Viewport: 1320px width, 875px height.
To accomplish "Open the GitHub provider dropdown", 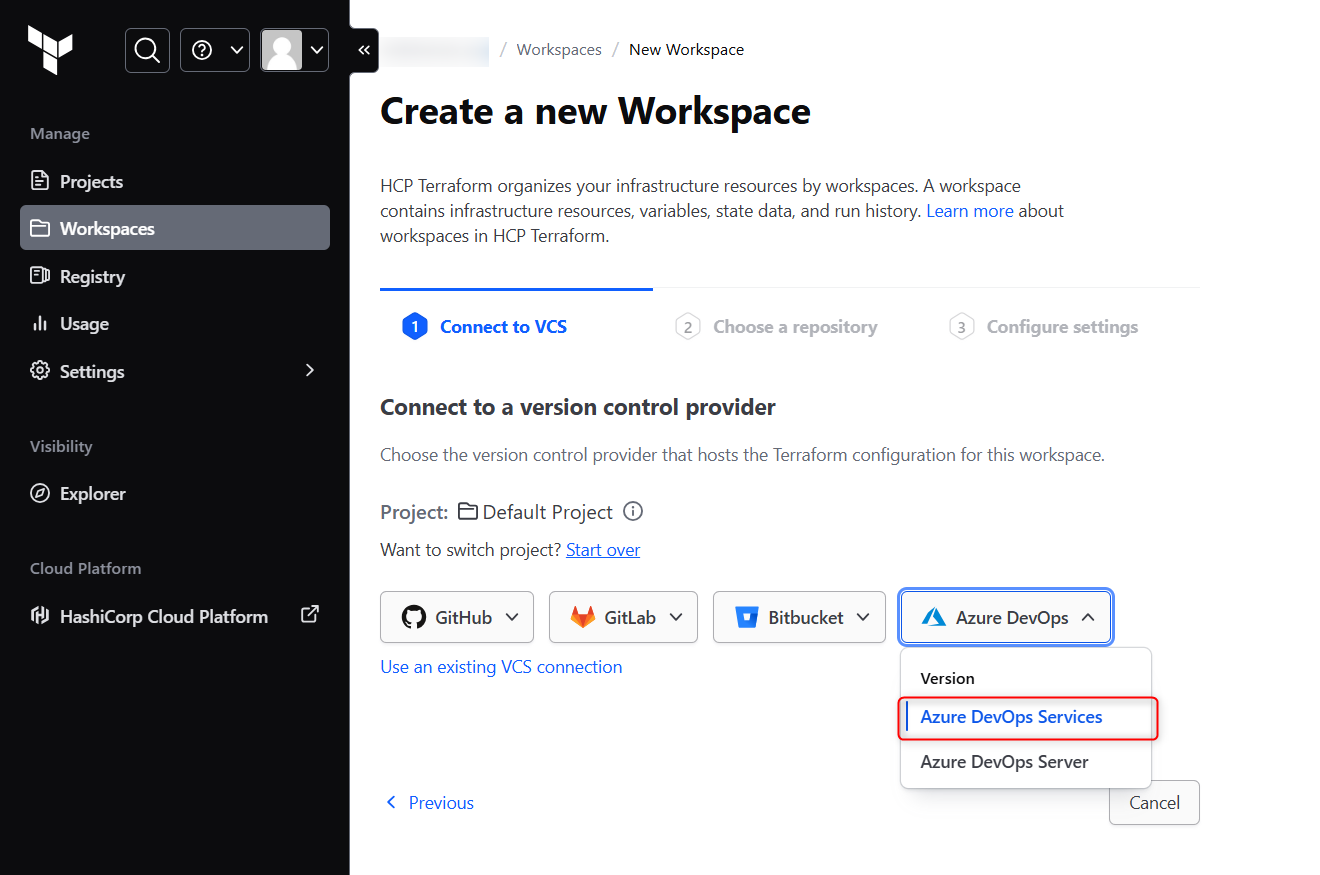I will pyautogui.click(x=457, y=617).
